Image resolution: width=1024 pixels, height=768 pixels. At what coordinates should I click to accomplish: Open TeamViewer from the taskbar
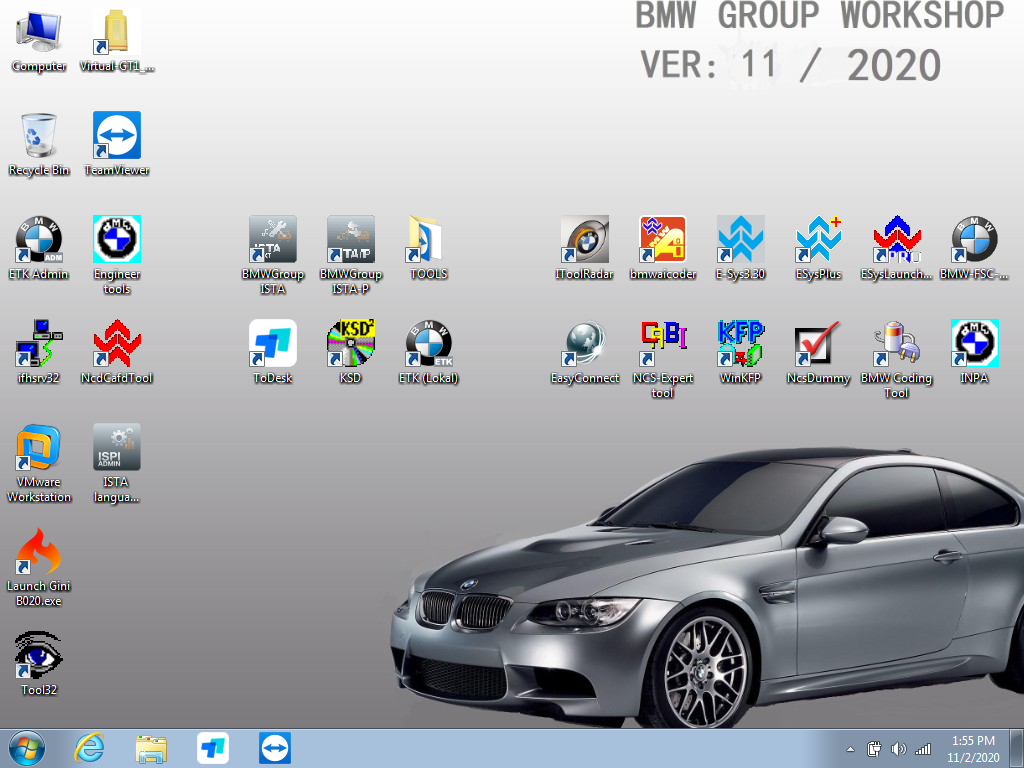274,747
